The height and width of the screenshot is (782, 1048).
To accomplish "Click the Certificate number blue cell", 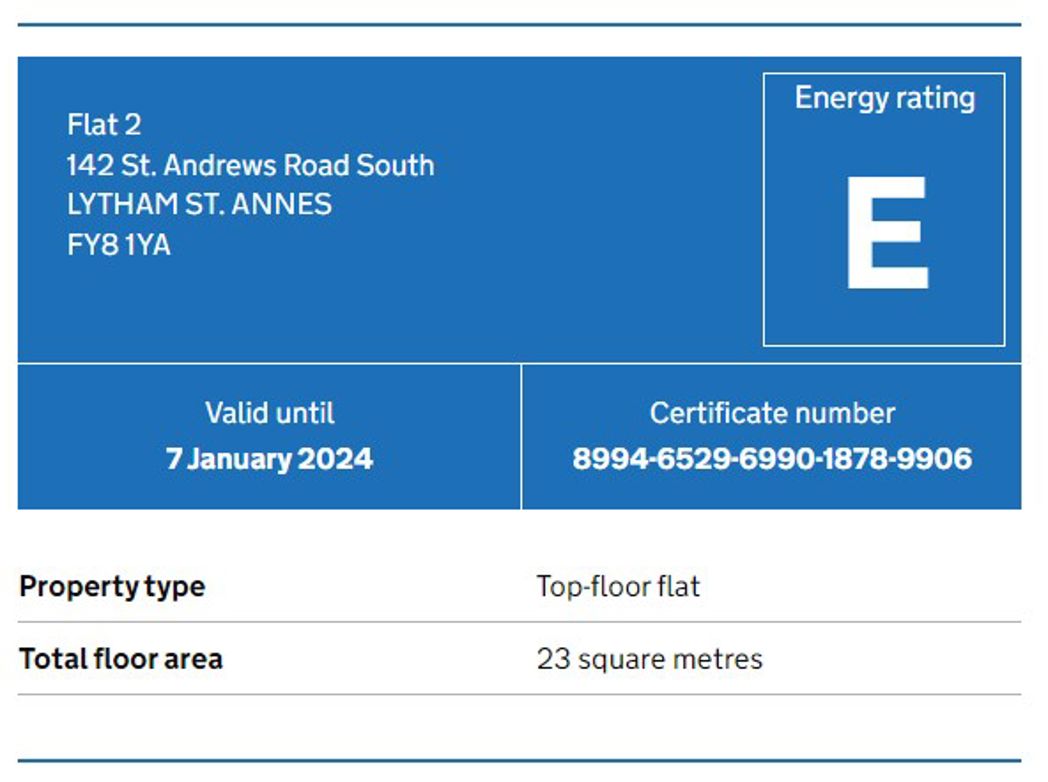I will coord(772,437).
